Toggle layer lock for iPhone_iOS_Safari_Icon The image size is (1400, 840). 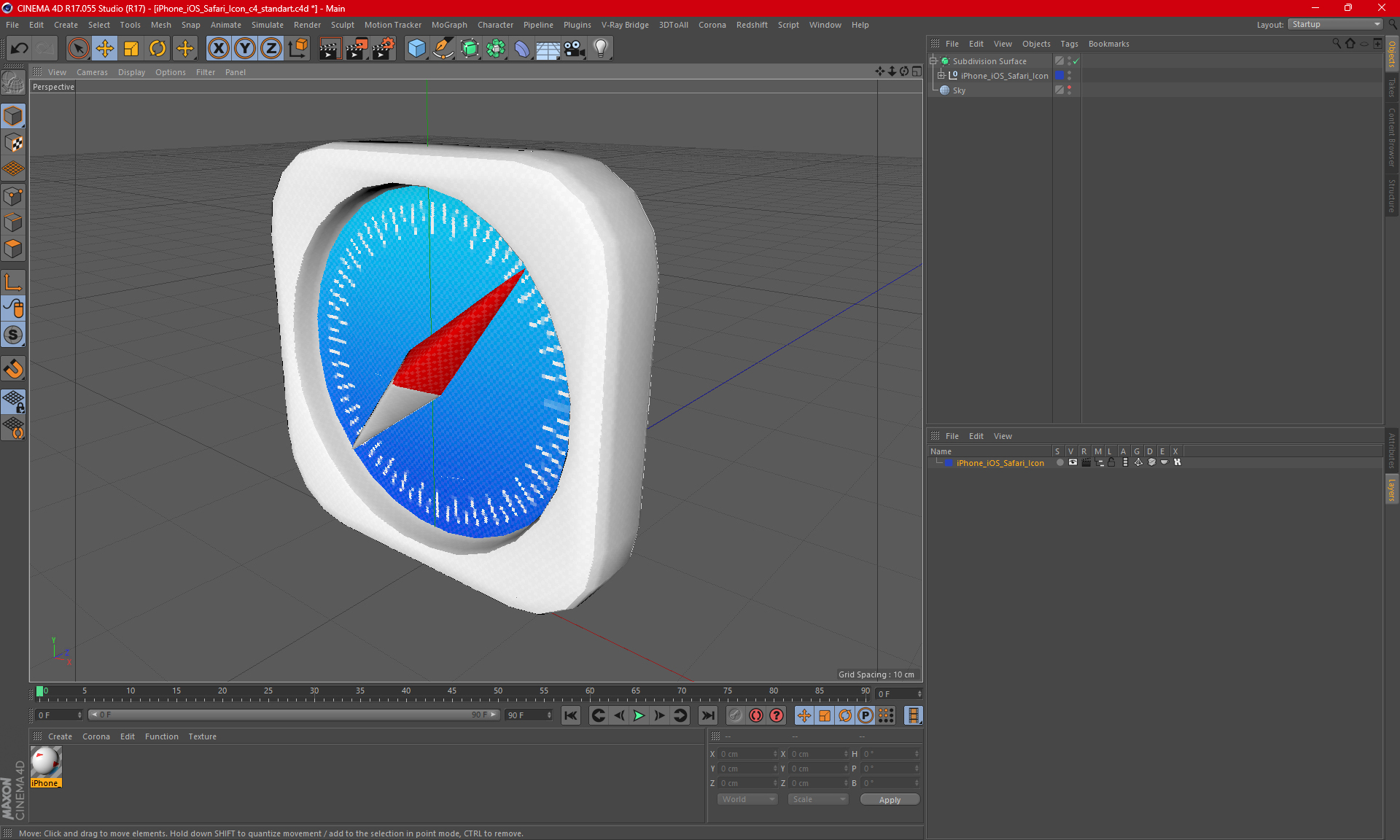pyautogui.click(x=1111, y=462)
